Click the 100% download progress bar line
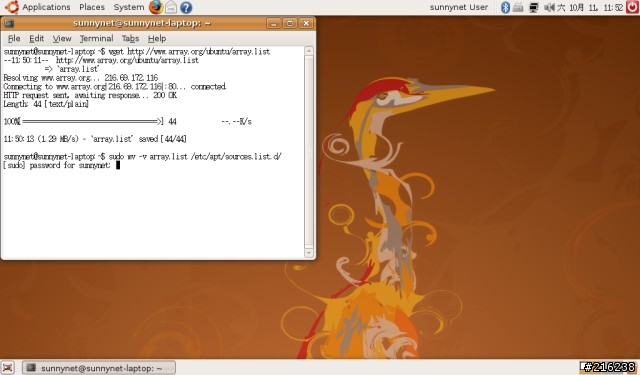Image resolution: width=640 pixels, height=375 pixels. (127, 122)
